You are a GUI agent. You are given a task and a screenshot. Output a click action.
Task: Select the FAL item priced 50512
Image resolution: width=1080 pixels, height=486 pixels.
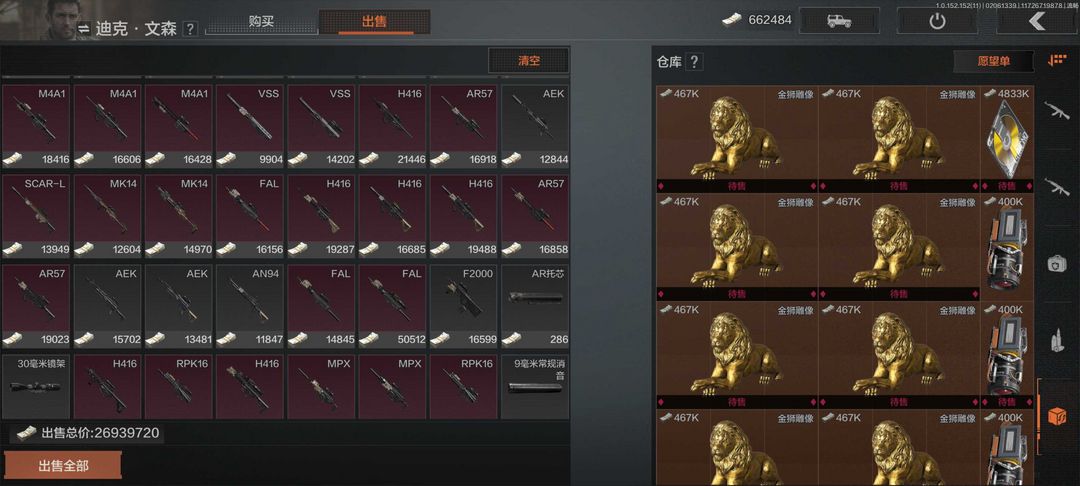pos(393,306)
